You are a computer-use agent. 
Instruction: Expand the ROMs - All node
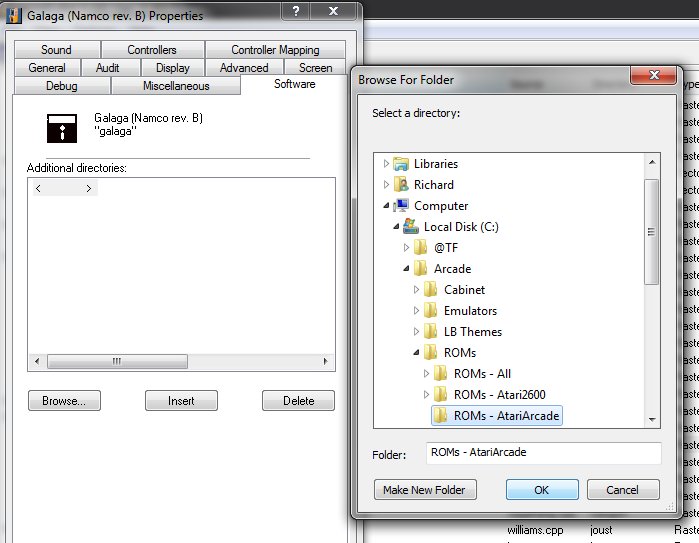point(426,373)
